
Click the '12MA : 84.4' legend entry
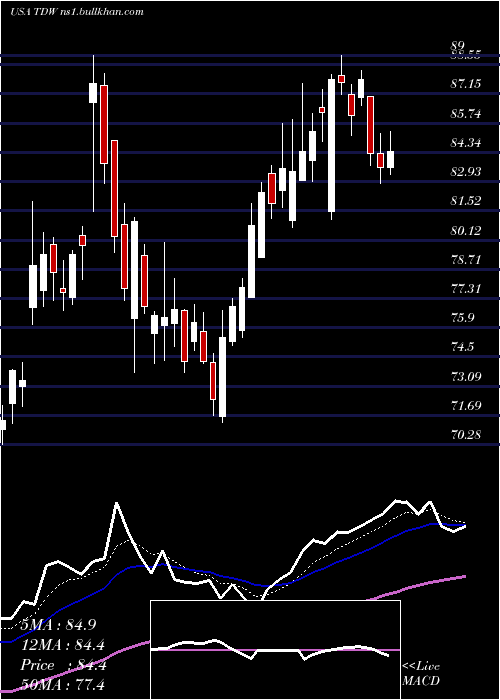coord(62,645)
